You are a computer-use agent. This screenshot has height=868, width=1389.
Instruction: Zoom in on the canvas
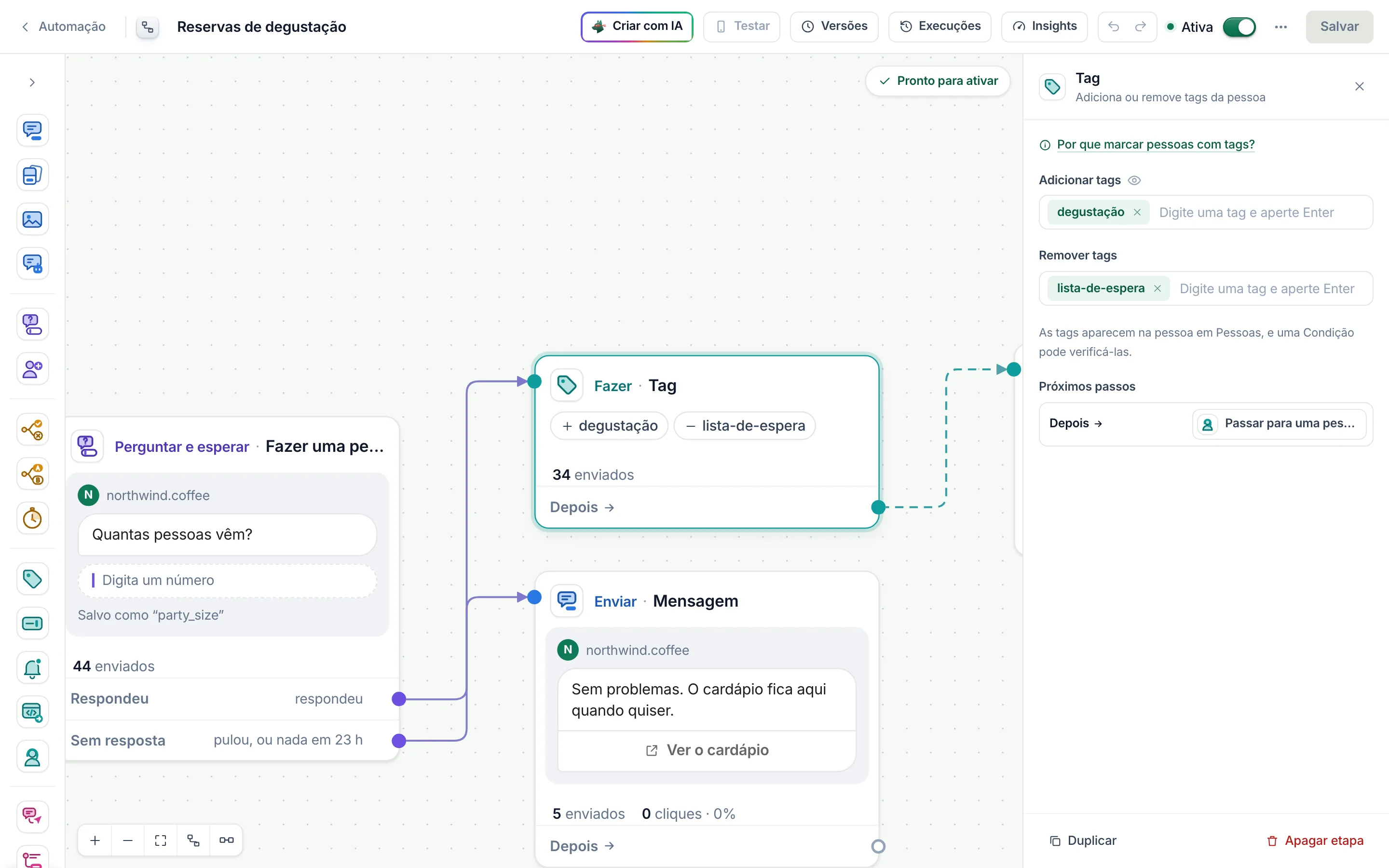[x=95, y=840]
